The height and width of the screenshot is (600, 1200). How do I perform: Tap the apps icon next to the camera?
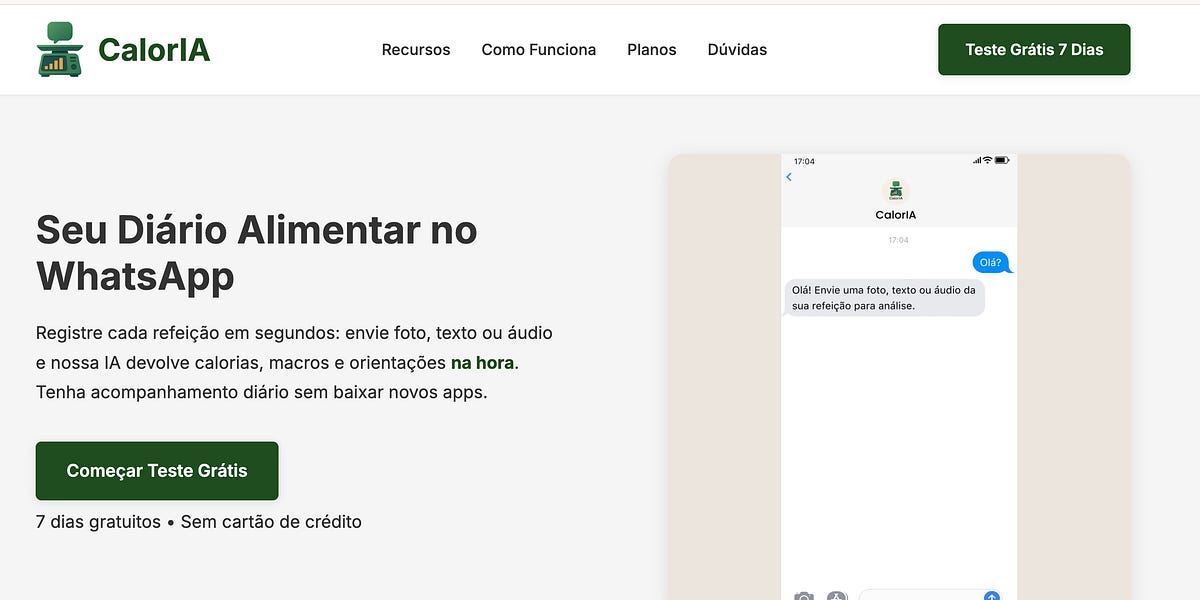(837, 596)
